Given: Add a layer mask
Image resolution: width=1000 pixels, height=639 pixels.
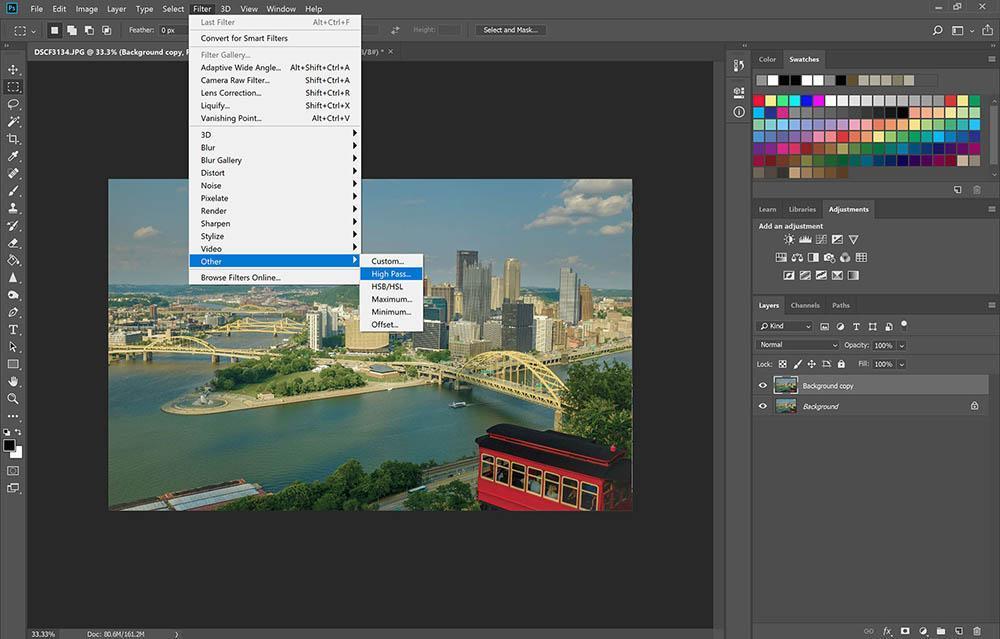Looking at the screenshot, I should point(904,631).
